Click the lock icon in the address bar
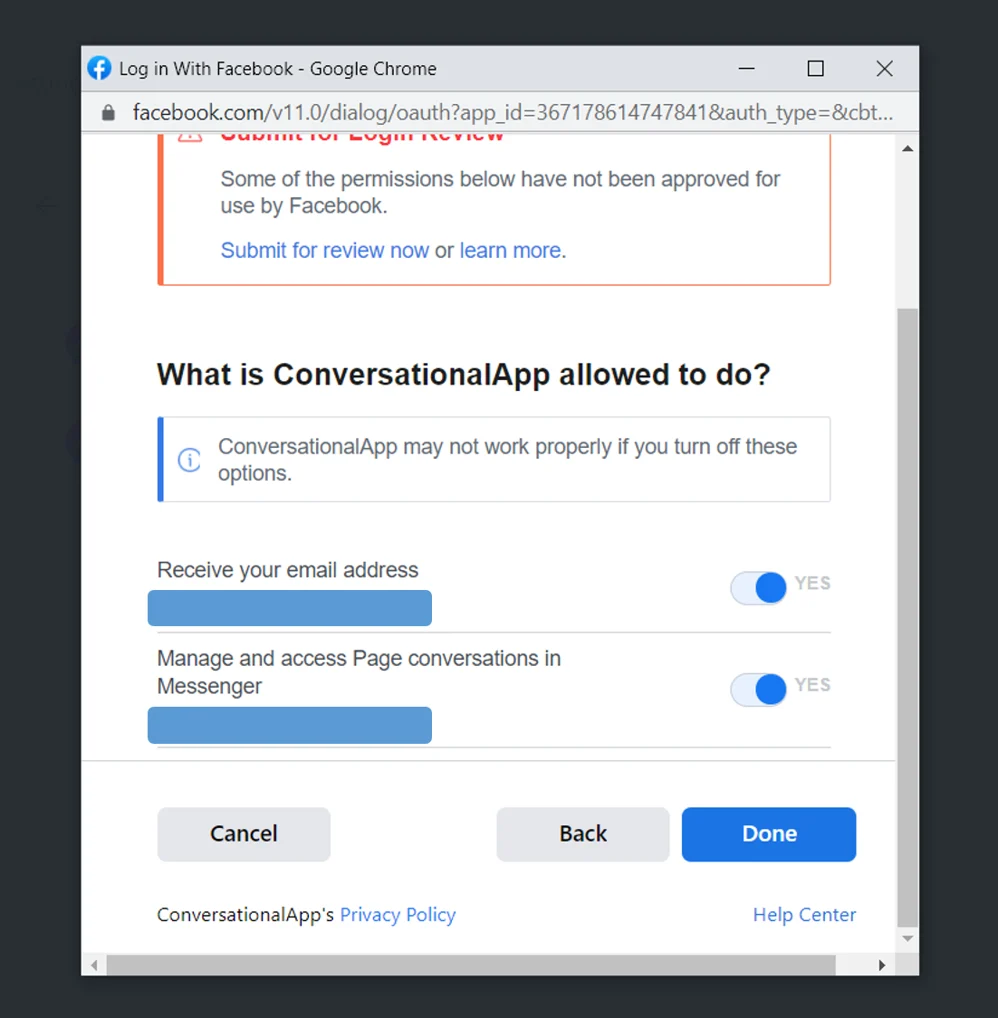Screen dimensions: 998x1018 tap(109, 113)
